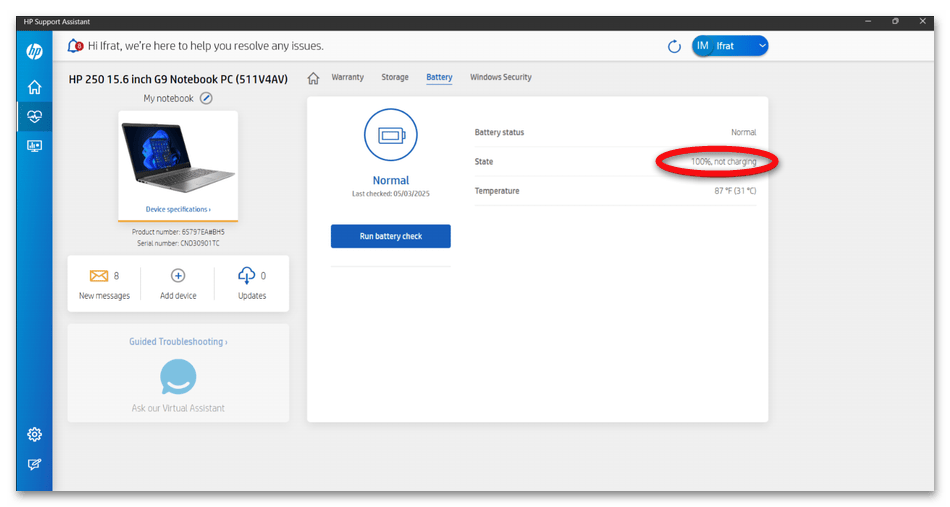Switch to the Storage tab
This screenshot has height=507, width=950.
coord(395,78)
